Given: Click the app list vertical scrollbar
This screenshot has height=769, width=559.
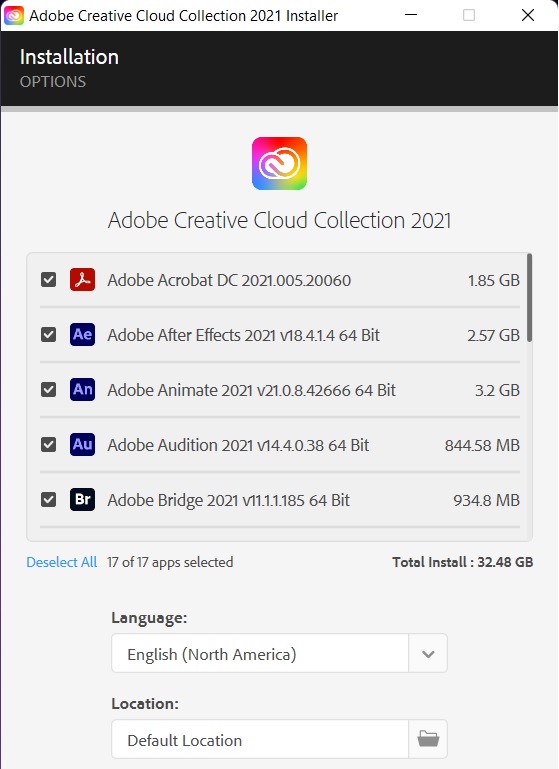Looking at the screenshot, I should pos(530,297).
